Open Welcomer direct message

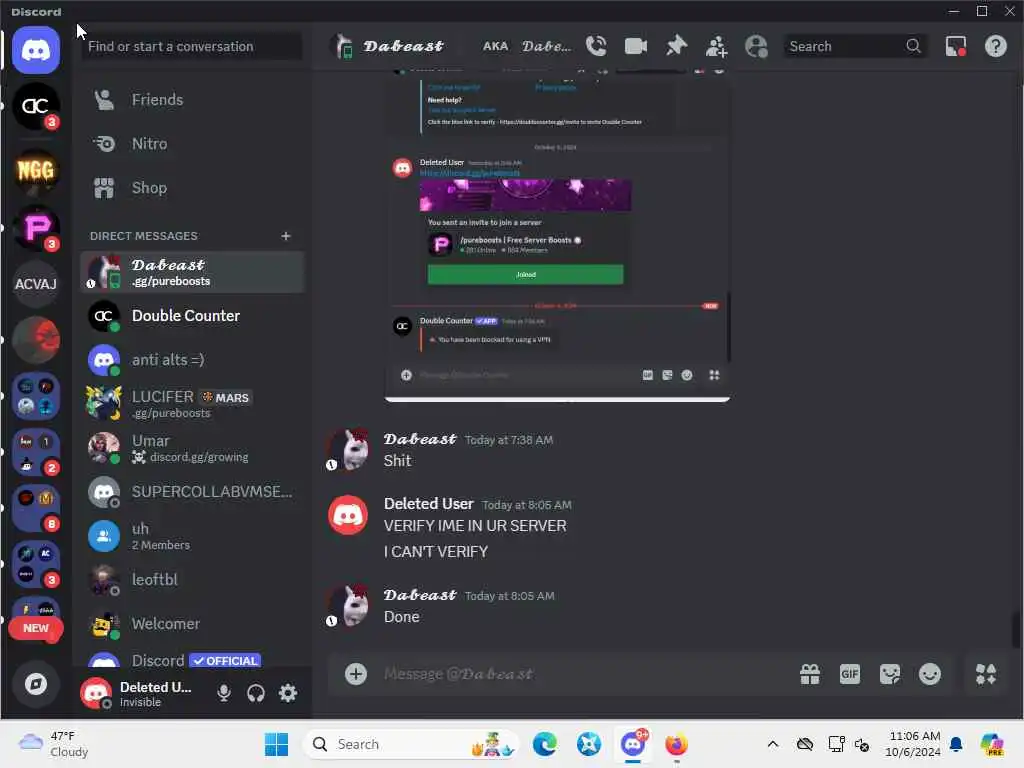tap(192, 624)
